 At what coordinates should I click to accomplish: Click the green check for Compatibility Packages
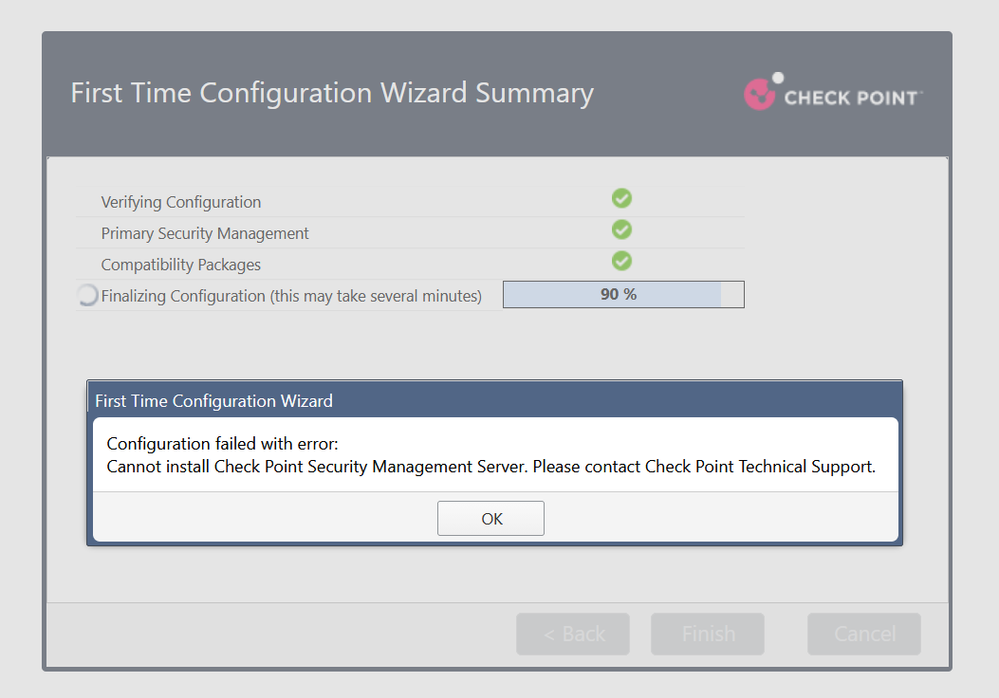point(622,261)
